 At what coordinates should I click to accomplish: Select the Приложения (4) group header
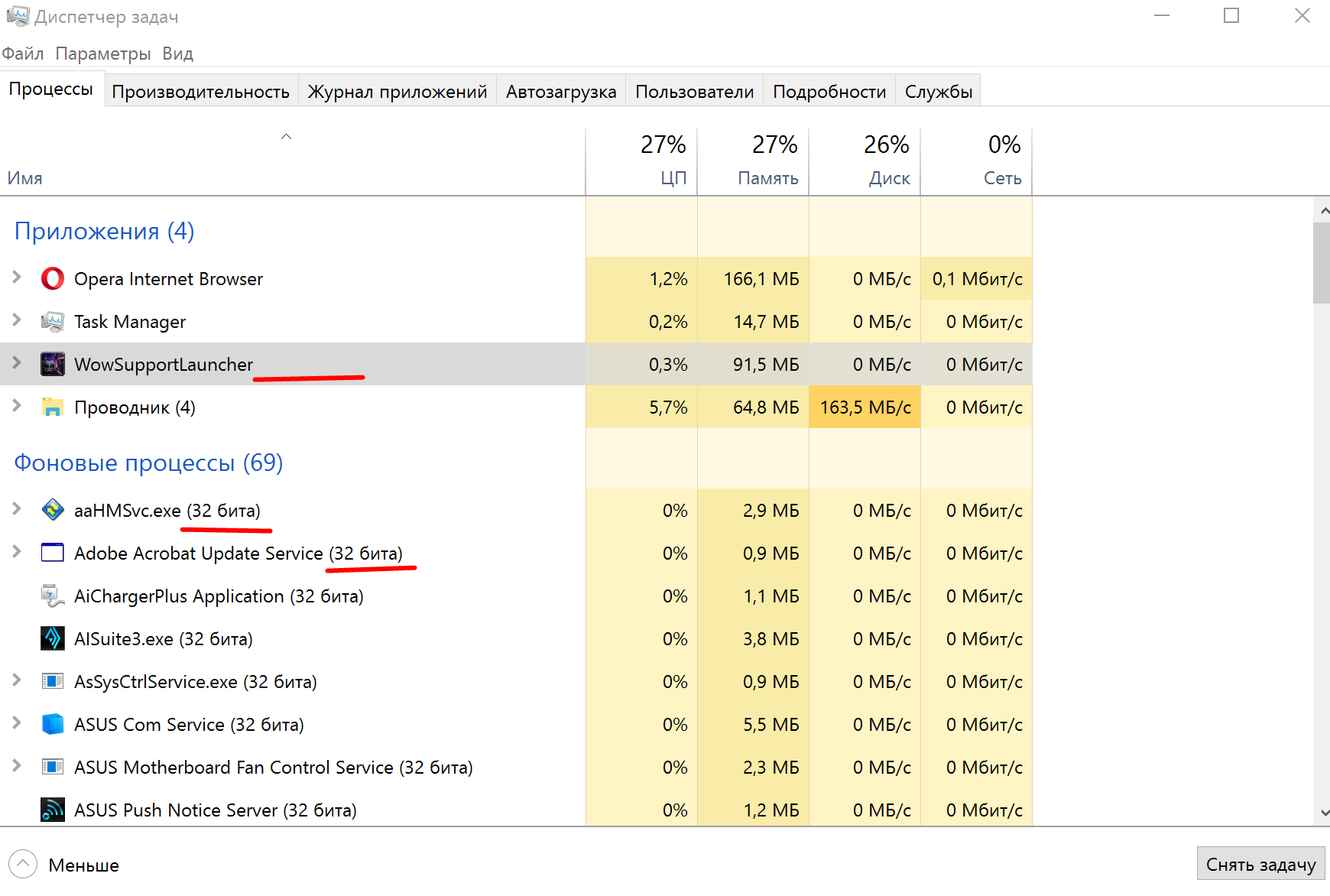(104, 231)
